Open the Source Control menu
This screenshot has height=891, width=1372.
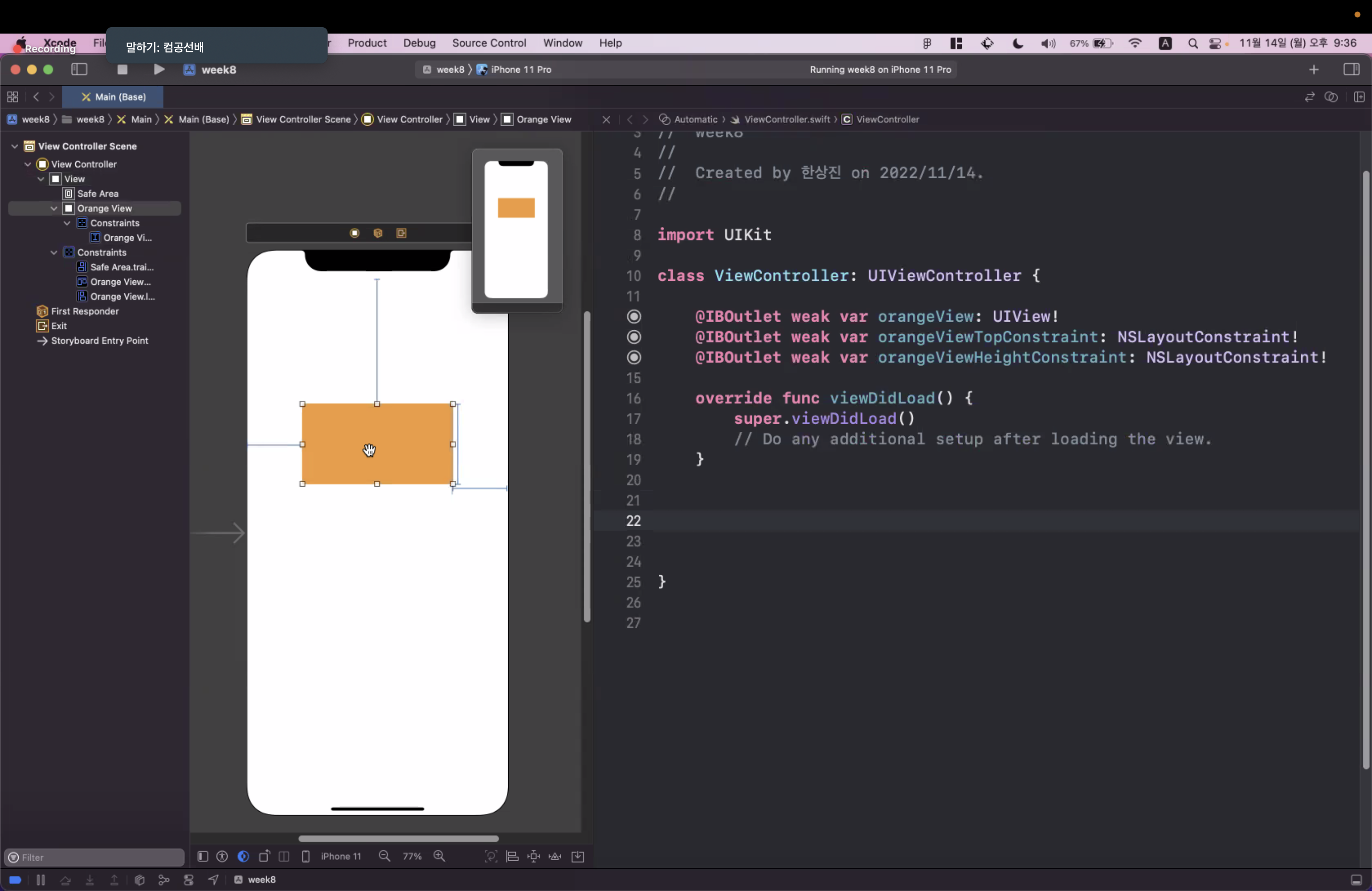tap(489, 43)
